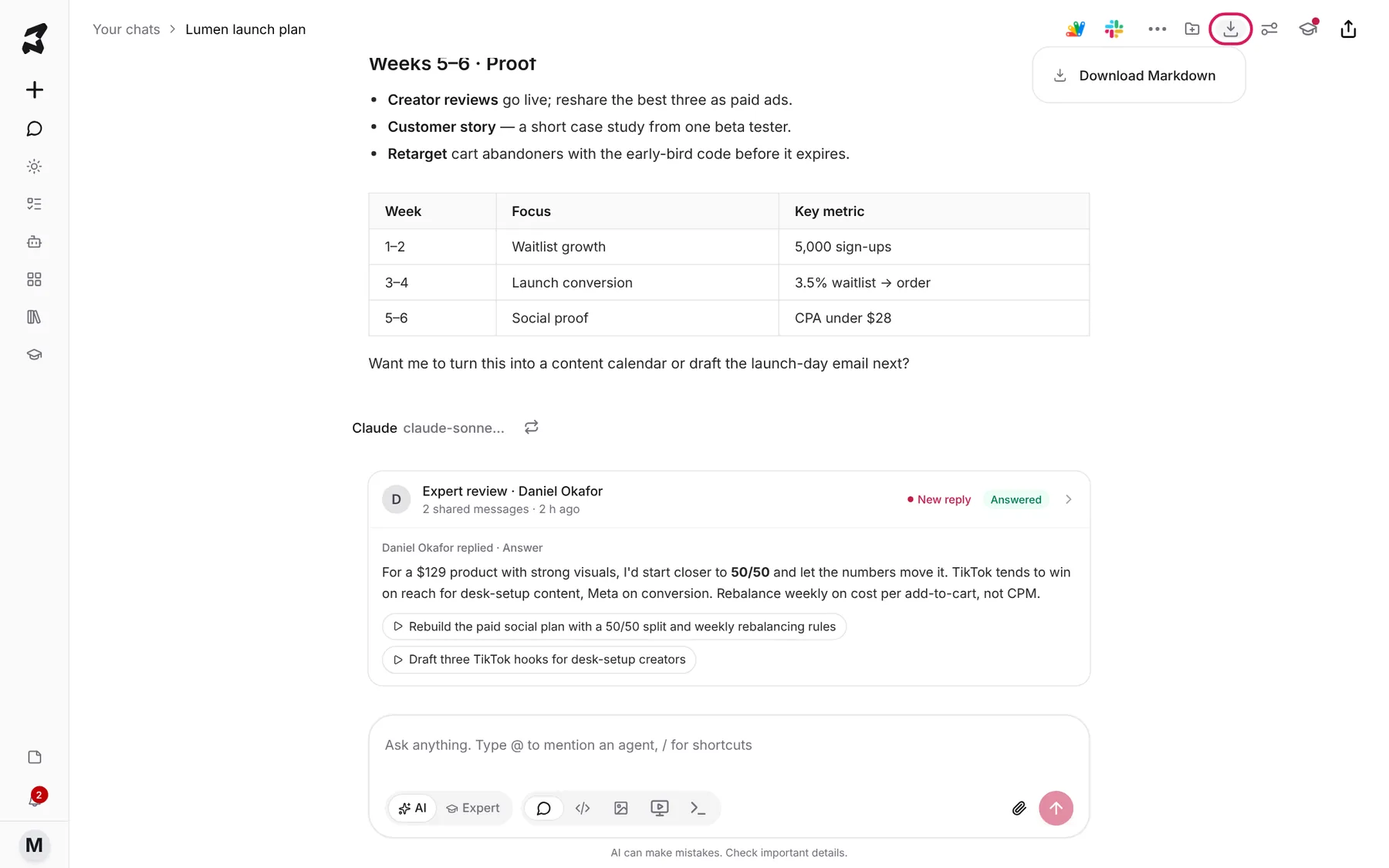1389x868 pixels.
Task: Start a new chat with the plus icon
Action: [34, 90]
